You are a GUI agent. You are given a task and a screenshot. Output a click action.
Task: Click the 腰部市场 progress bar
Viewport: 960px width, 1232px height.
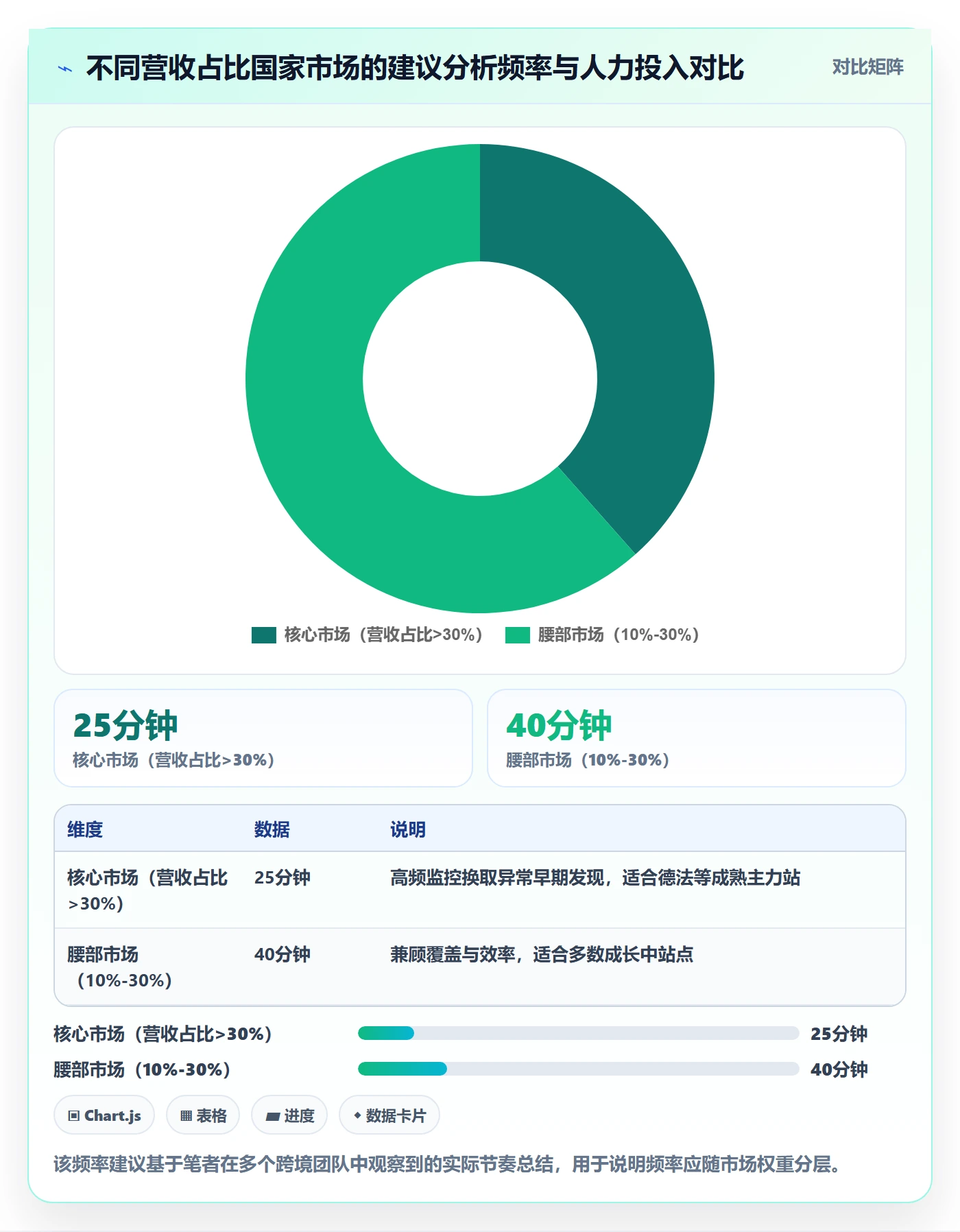[x=579, y=1069]
